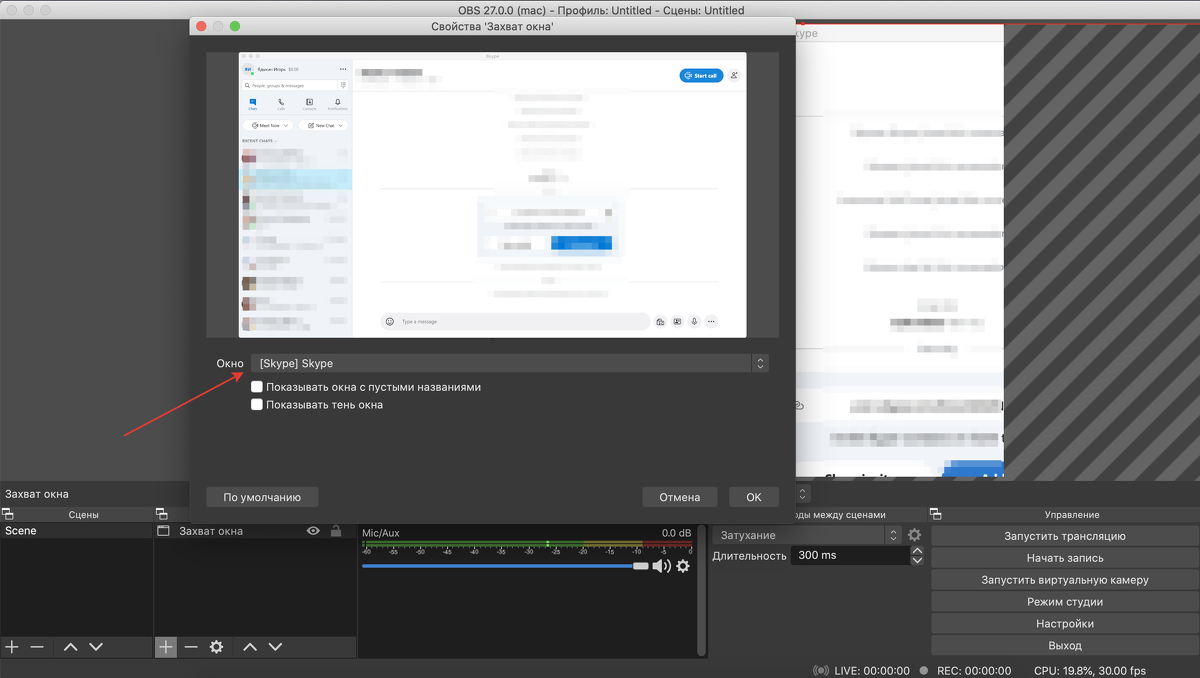Viewport: 1200px width, 678px height.
Task: Move scene down in Сцены panel
Action: [x=96, y=647]
